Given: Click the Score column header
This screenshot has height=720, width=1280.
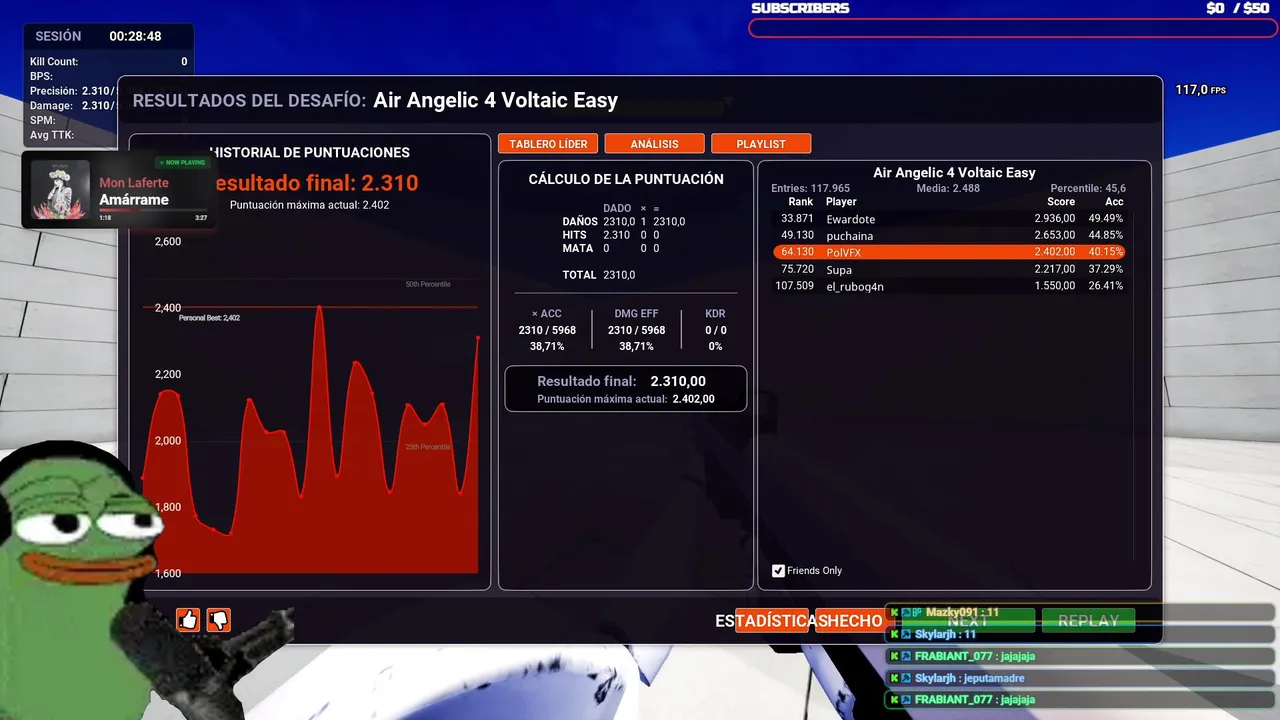Looking at the screenshot, I should click(x=1061, y=202).
